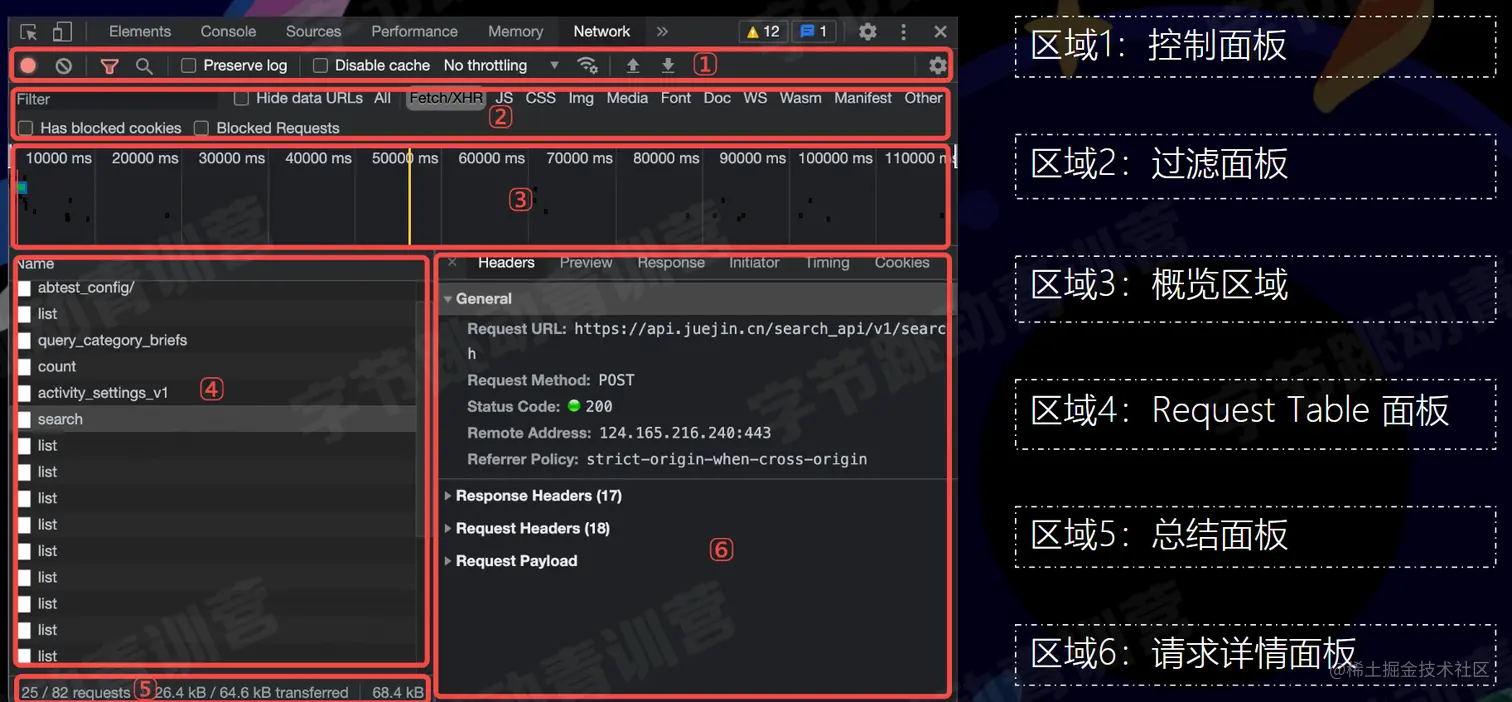The image size is (1512, 702).
Task: Filter requests by JS
Action: click(x=505, y=98)
